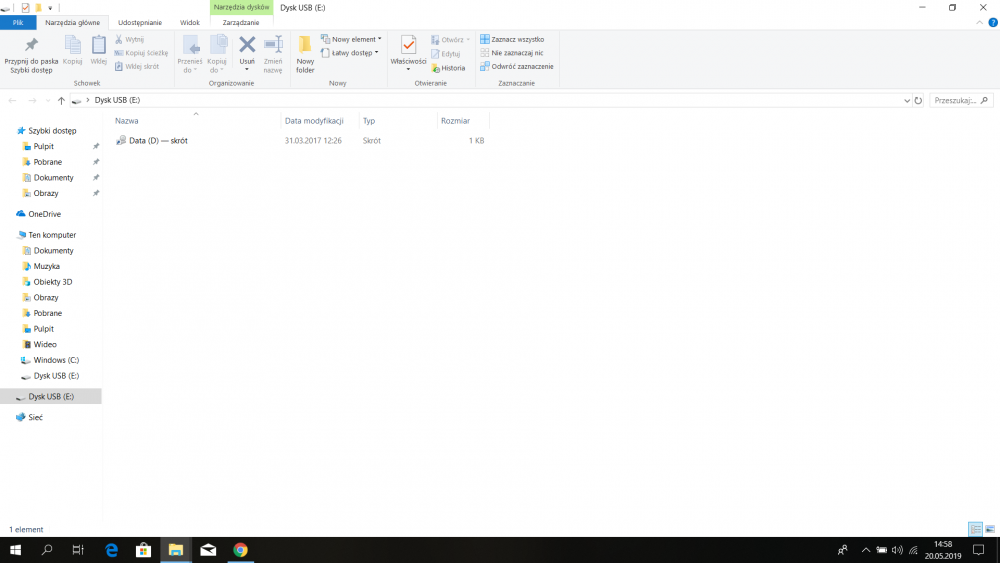The width and height of the screenshot is (1000, 563).
Task: Click the OneDrive cloud item in sidebar
Action: [44, 214]
